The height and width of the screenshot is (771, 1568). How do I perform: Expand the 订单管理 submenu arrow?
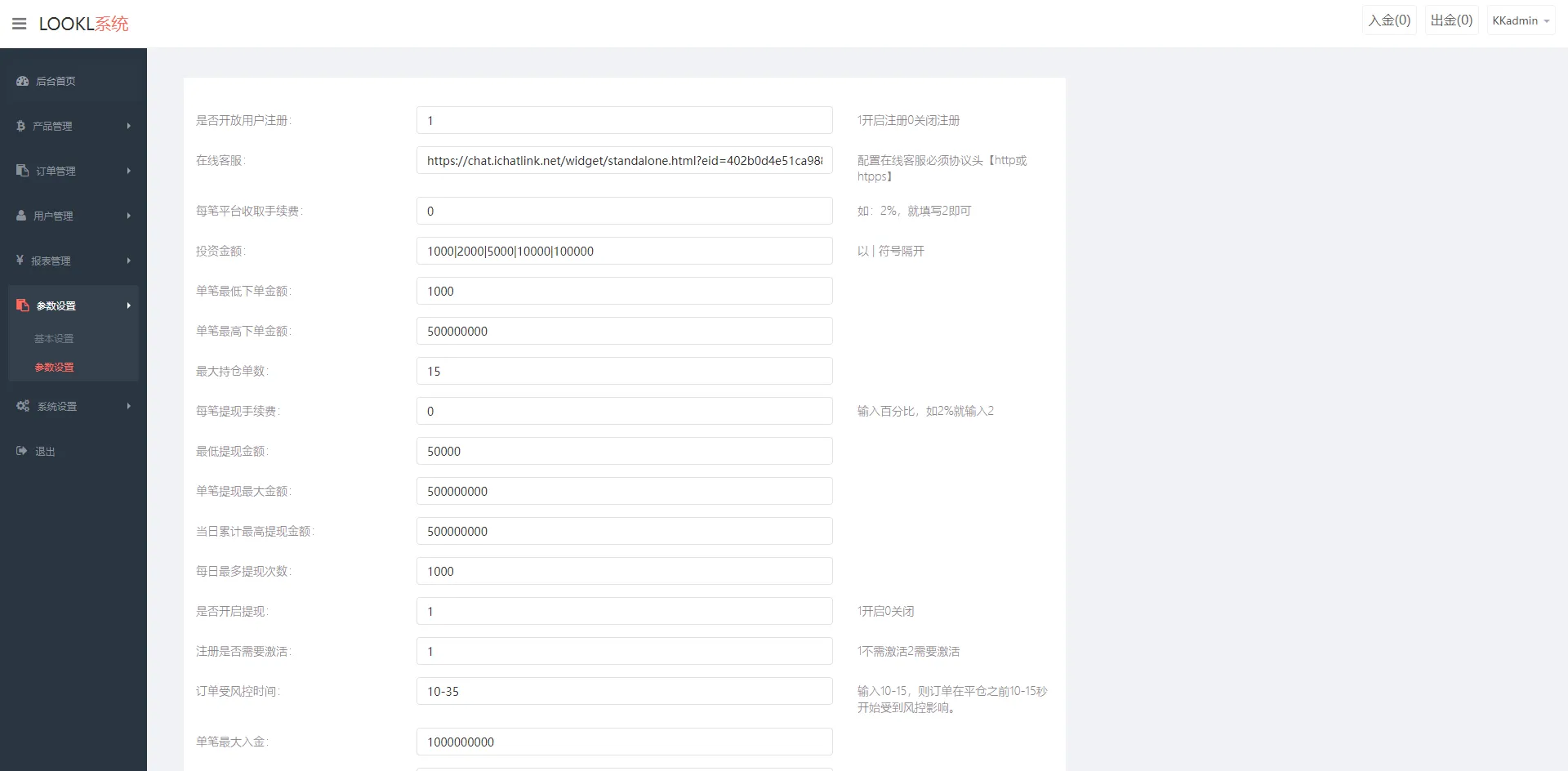point(128,171)
